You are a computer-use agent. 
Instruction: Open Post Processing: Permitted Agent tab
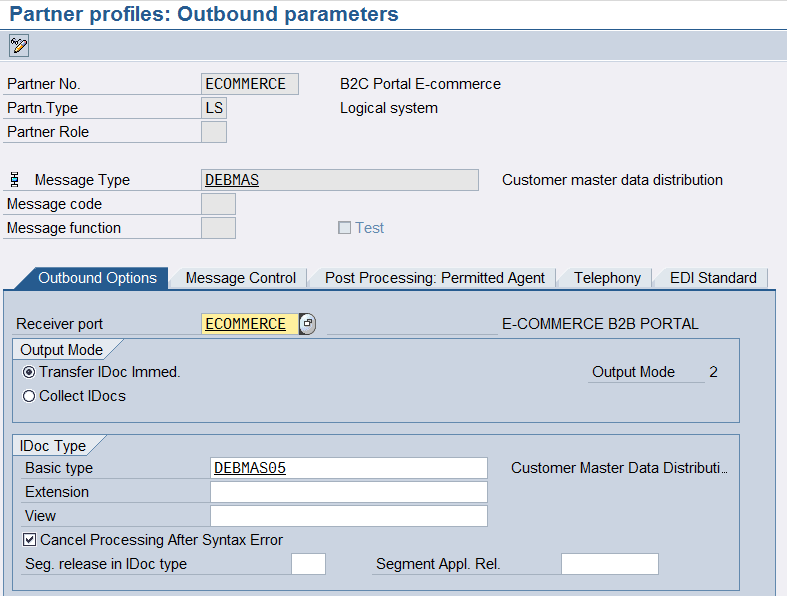point(434,278)
